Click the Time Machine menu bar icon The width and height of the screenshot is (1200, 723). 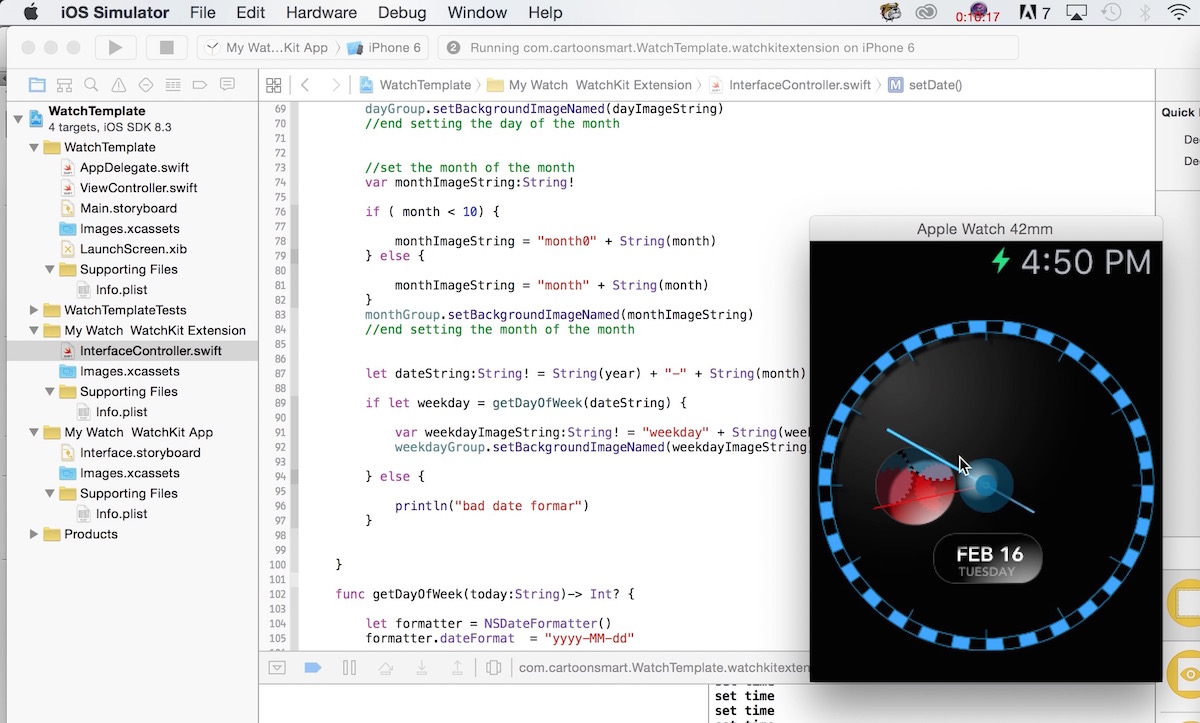pos(1110,12)
